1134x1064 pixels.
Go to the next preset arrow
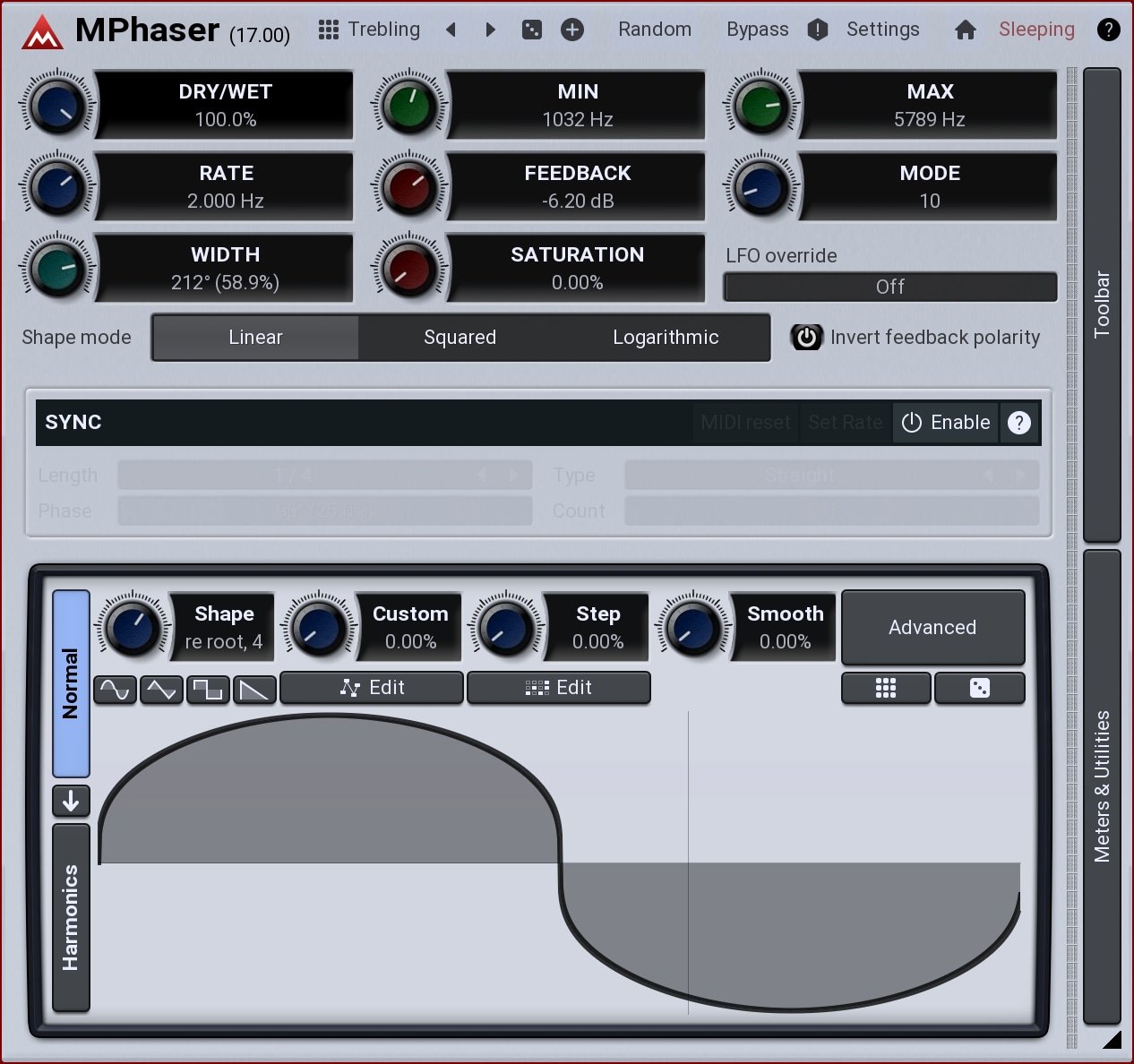tap(490, 30)
